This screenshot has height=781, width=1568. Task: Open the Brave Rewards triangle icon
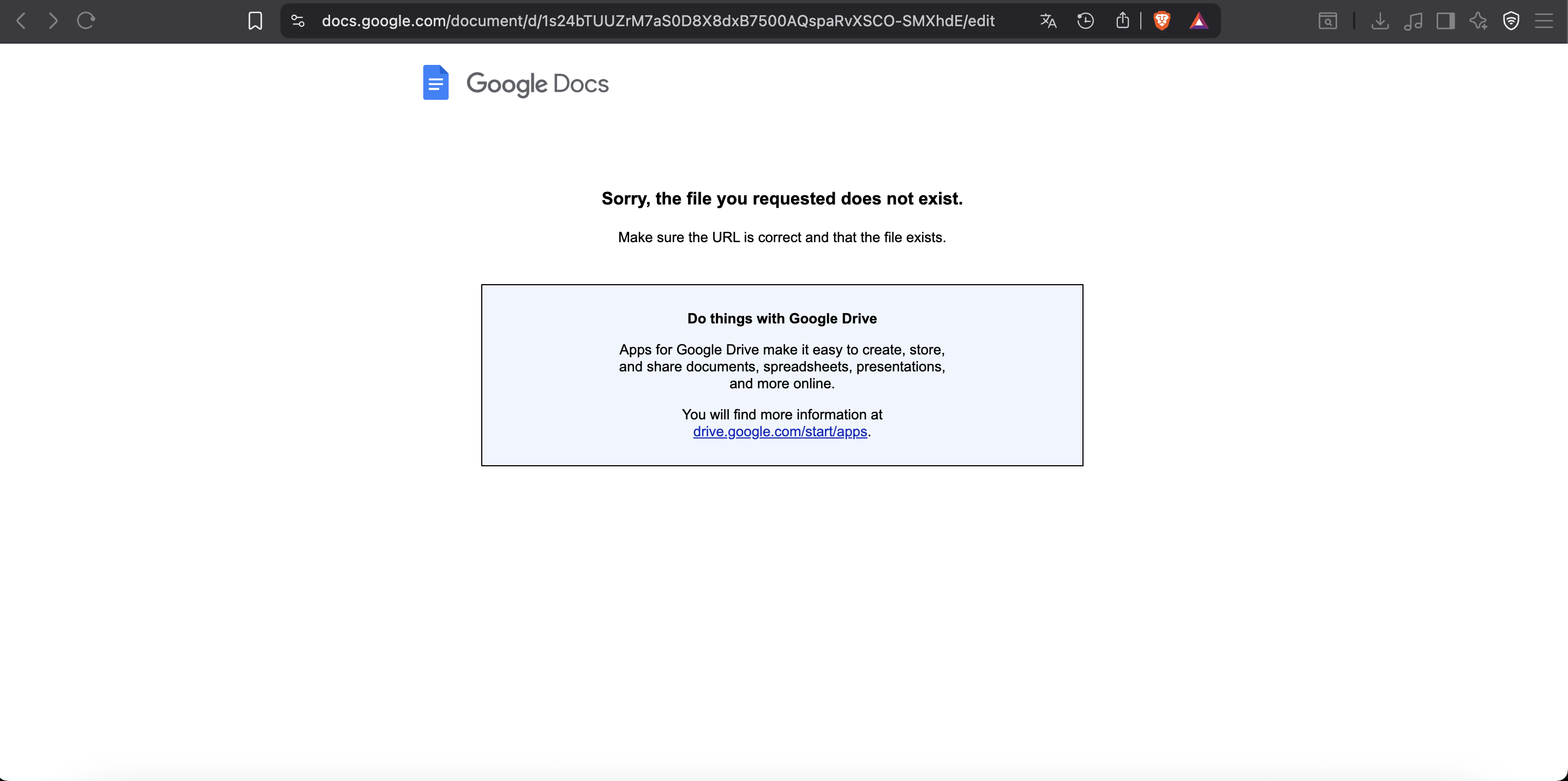(x=1198, y=21)
